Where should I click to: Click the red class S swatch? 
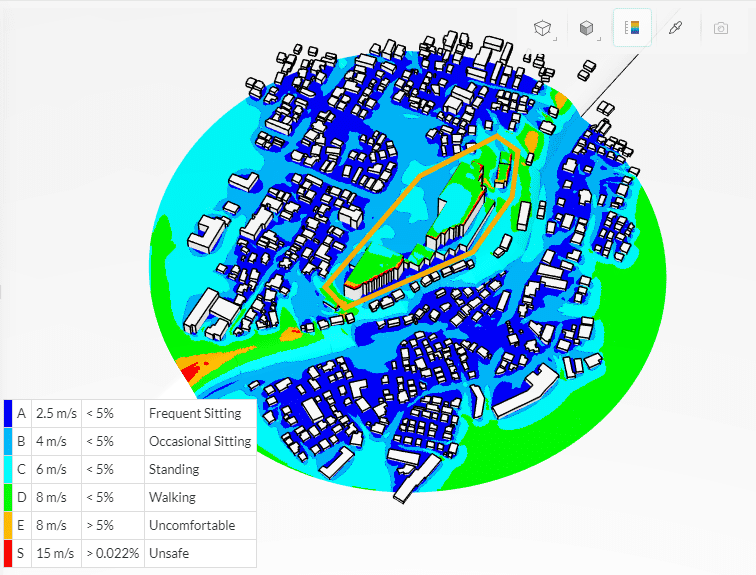(8, 553)
